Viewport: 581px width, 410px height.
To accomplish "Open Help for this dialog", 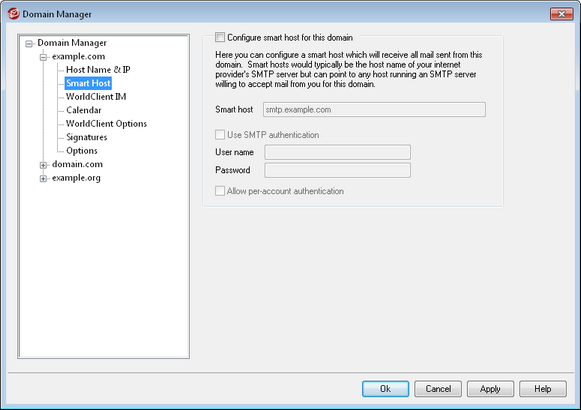I will click(x=543, y=389).
